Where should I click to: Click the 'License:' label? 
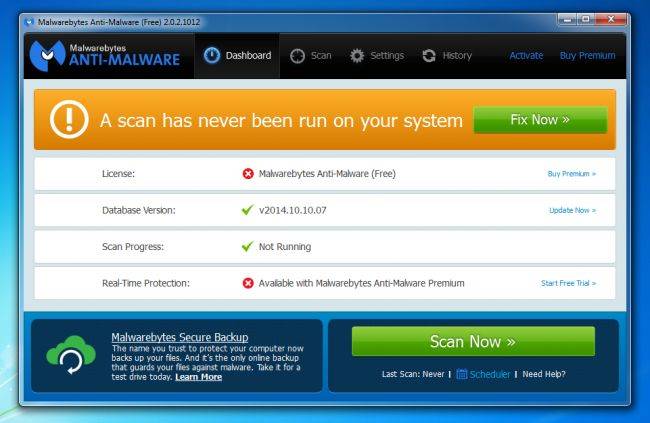pyautogui.click(x=118, y=174)
